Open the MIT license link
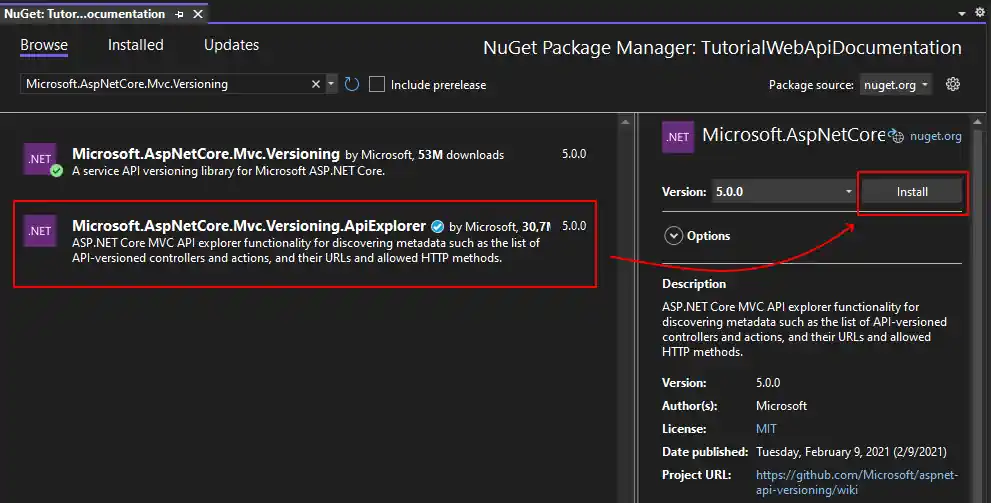Screen dimensions: 991x503 click(766, 428)
